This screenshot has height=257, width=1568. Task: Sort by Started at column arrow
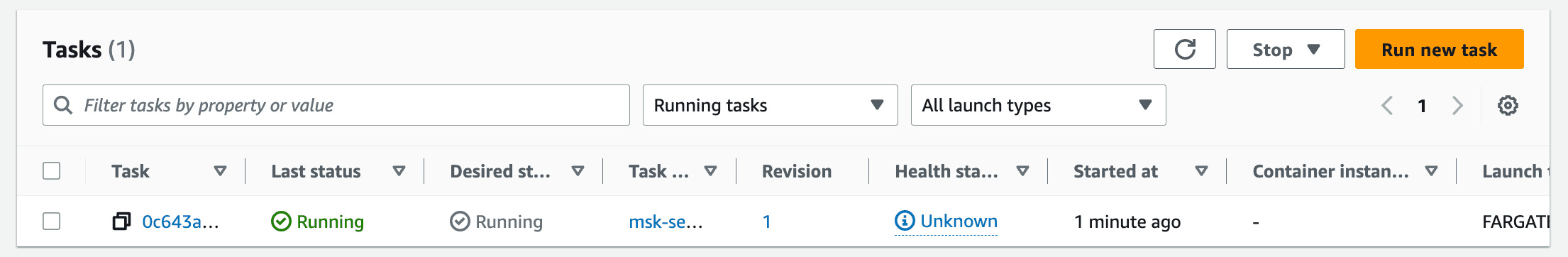(1201, 171)
